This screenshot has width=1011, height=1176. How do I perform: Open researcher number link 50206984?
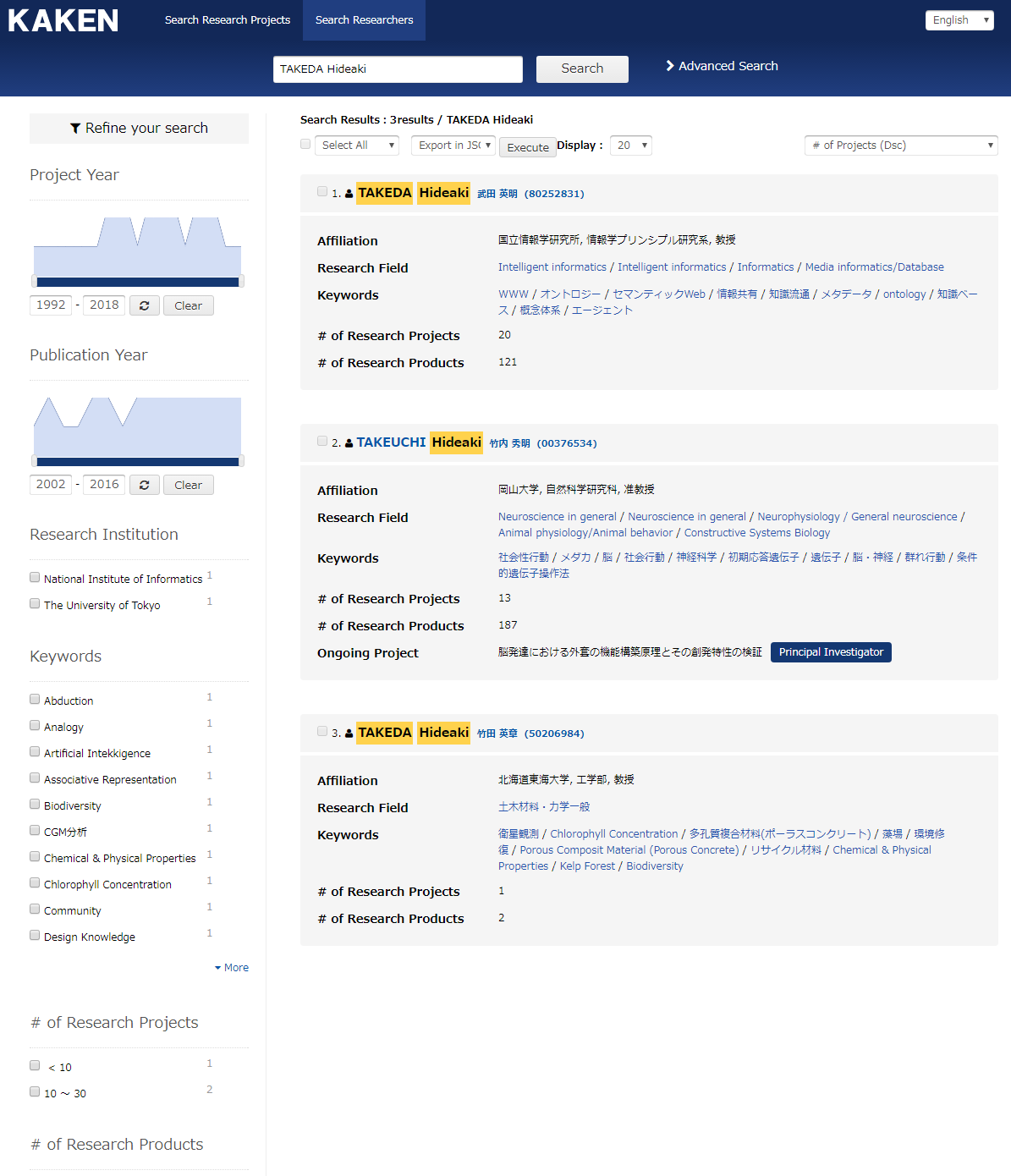(x=554, y=734)
